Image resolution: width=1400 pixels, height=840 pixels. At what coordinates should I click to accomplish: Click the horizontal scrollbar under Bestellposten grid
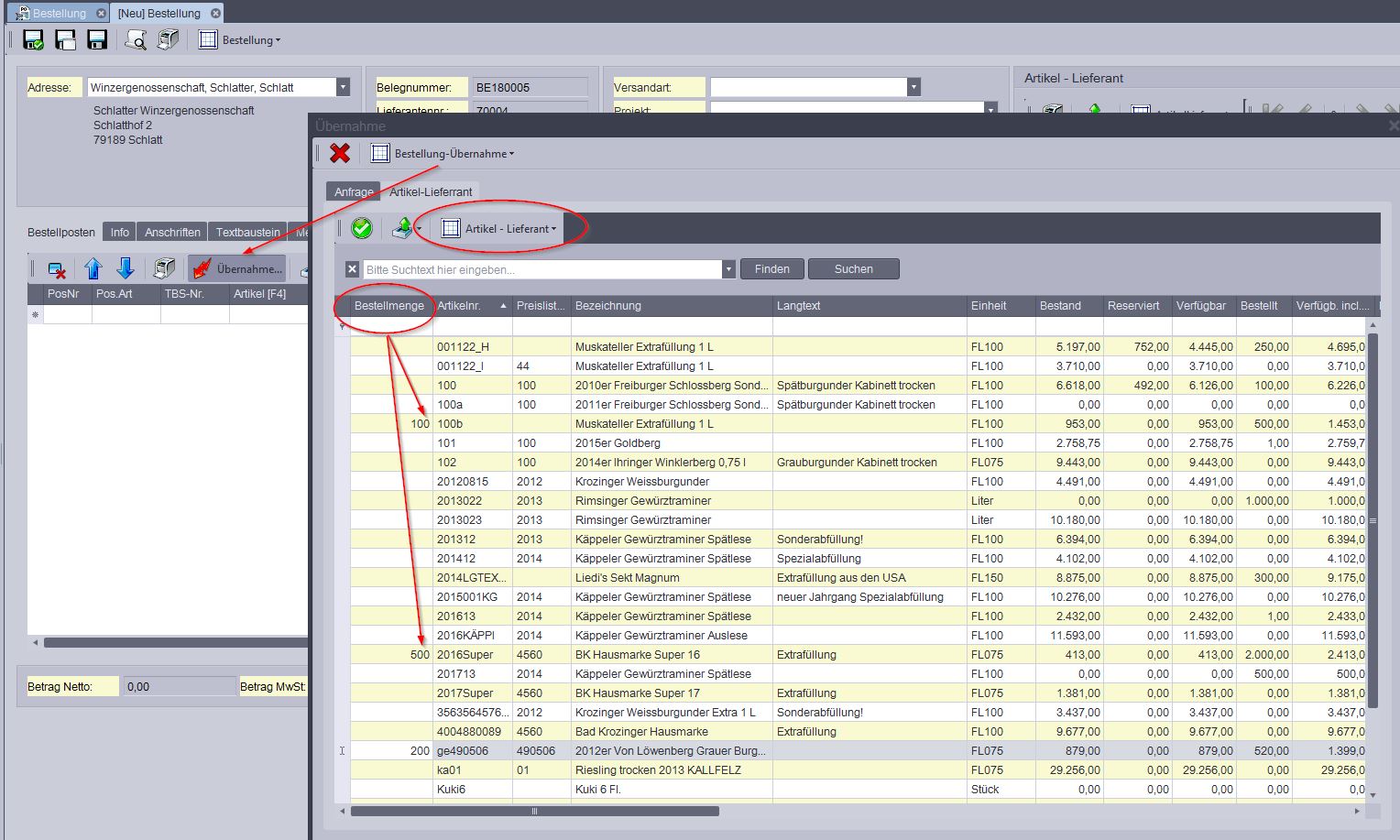click(176, 642)
